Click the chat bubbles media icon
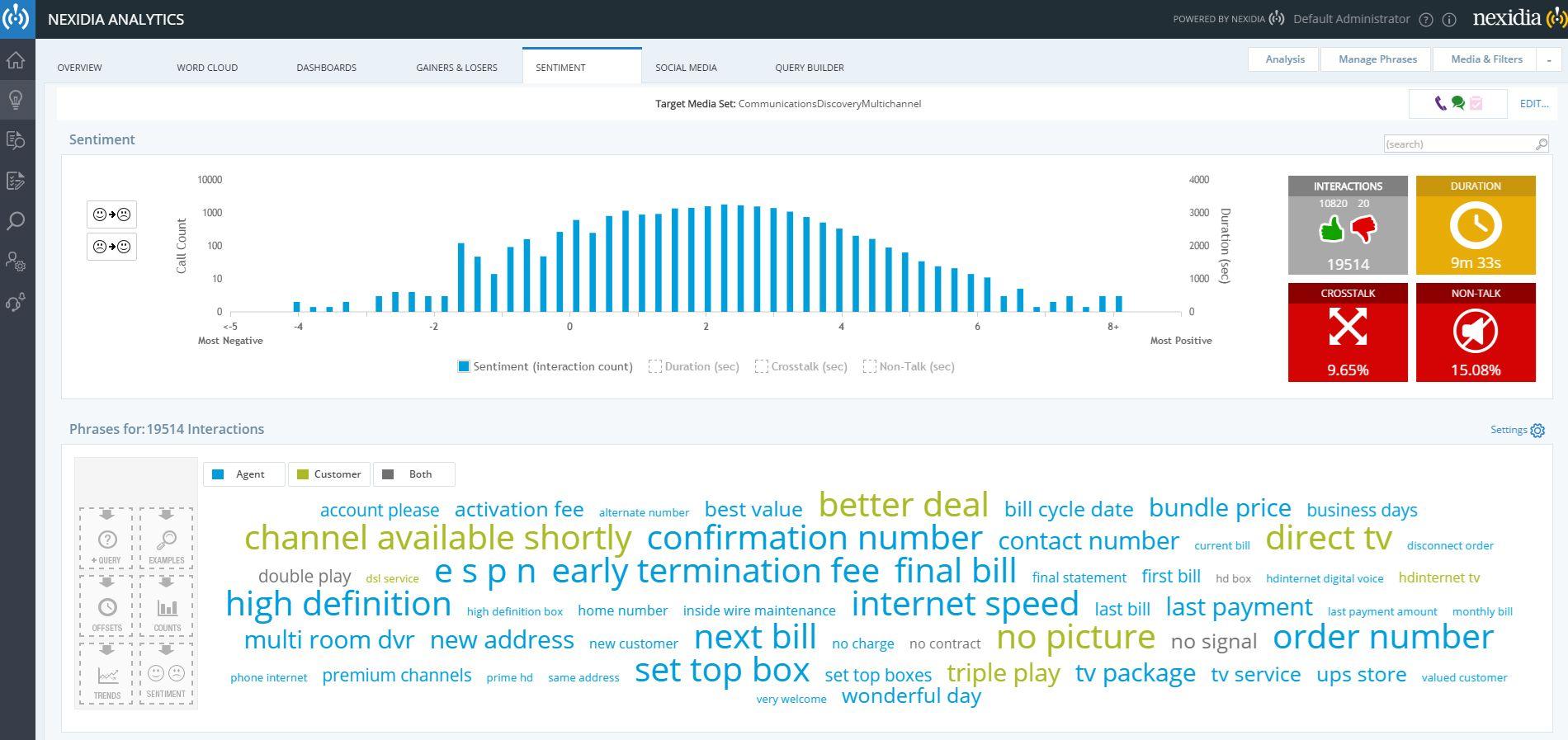Screen dimensions: 1568x740 (1458, 103)
